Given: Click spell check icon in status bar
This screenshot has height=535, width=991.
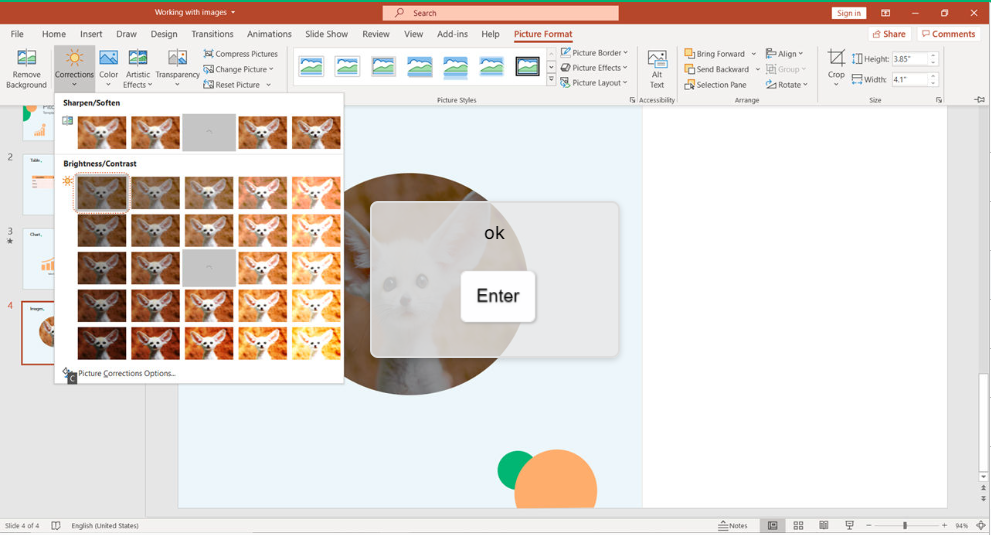Looking at the screenshot, I should pos(56,526).
